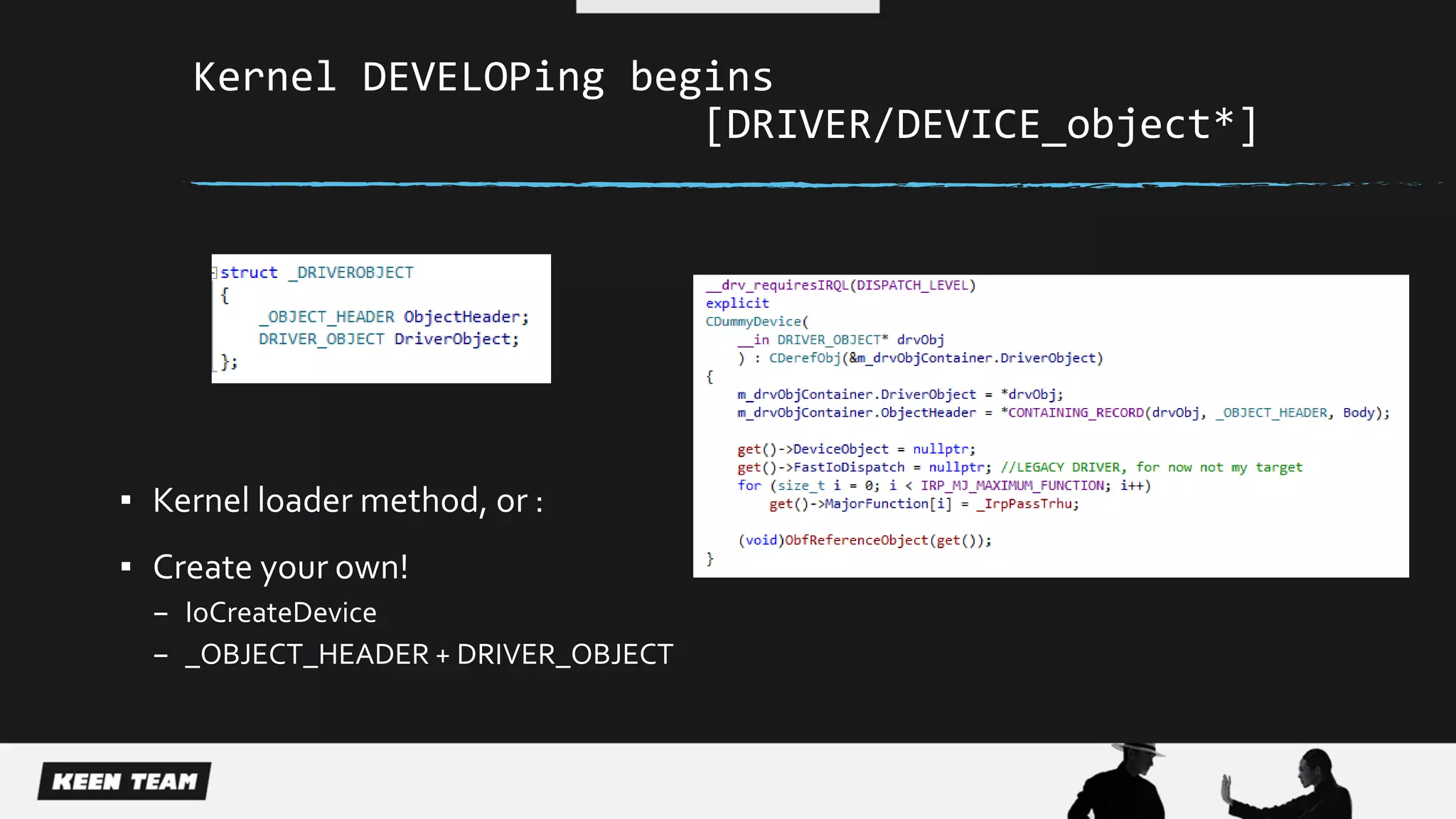The image size is (1456, 819).
Task: Click bullet 'Create your own!'
Action: click(281, 567)
